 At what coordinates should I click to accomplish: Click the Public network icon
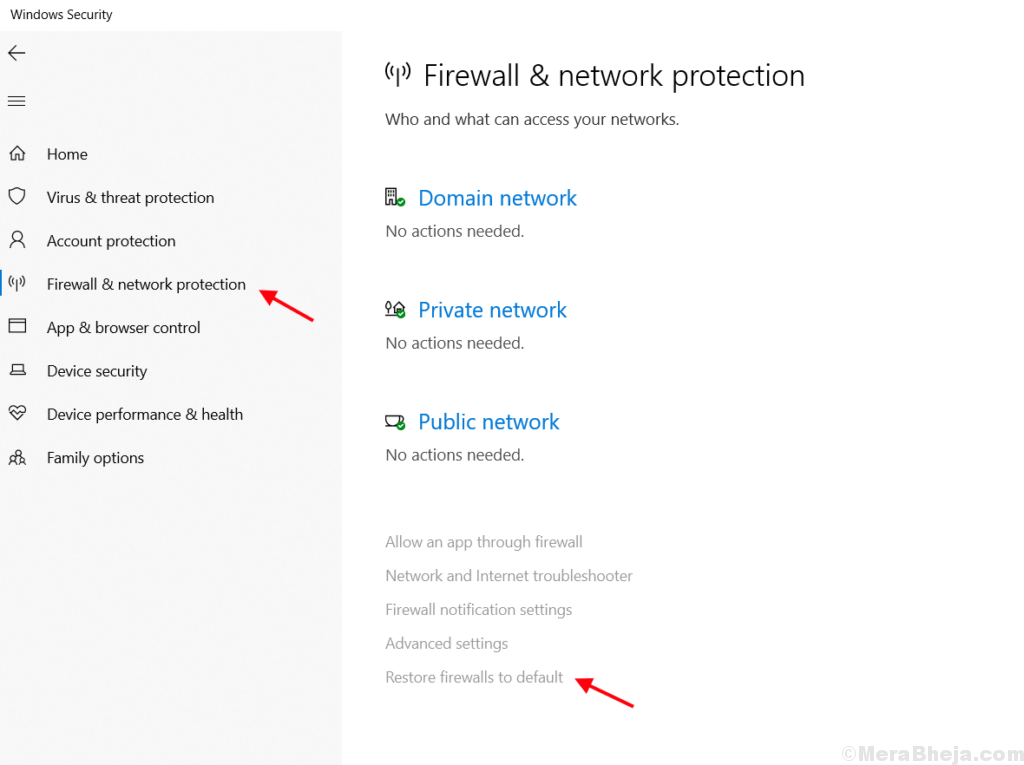394,421
